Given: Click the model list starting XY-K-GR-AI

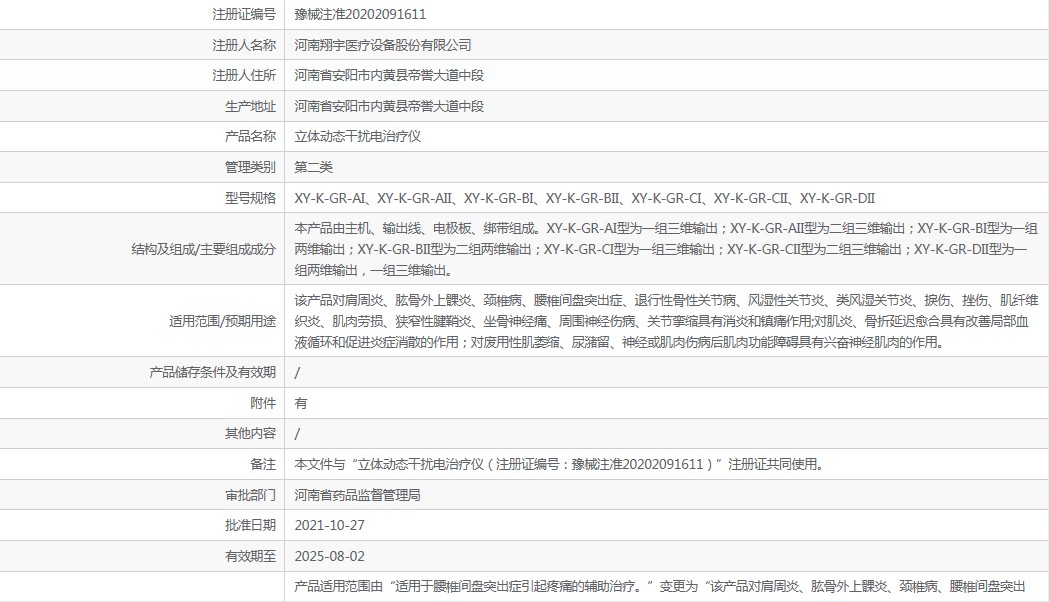Looking at the screenshot, I should pyautogui.click(x=585, y=198).
